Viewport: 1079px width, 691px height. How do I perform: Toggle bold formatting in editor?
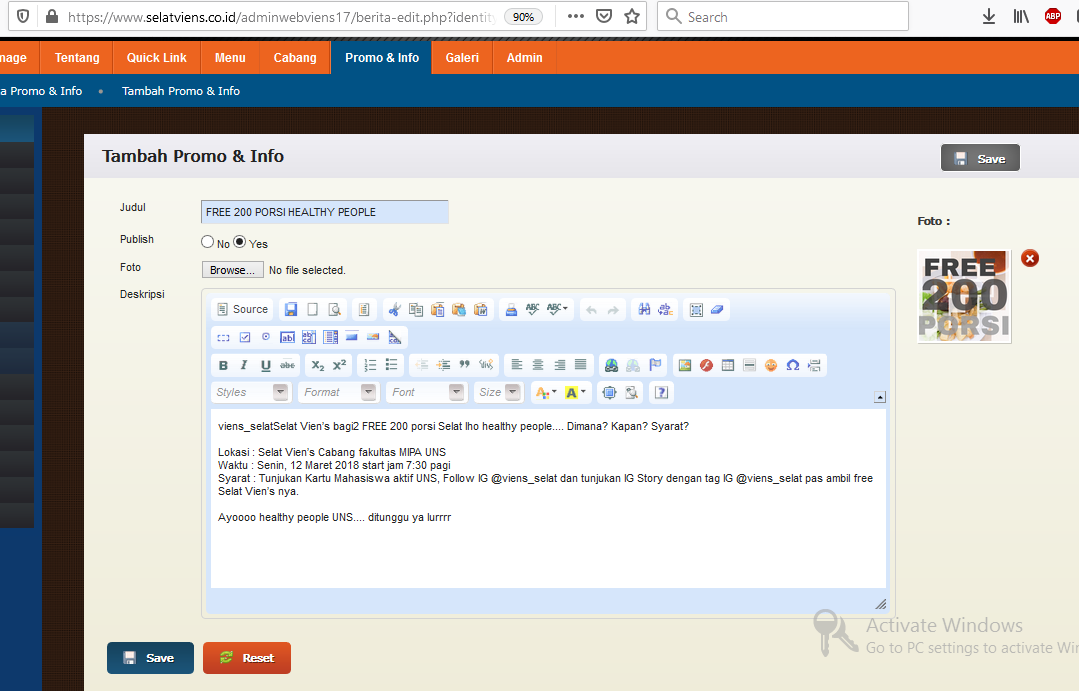(x=223, y=366)
